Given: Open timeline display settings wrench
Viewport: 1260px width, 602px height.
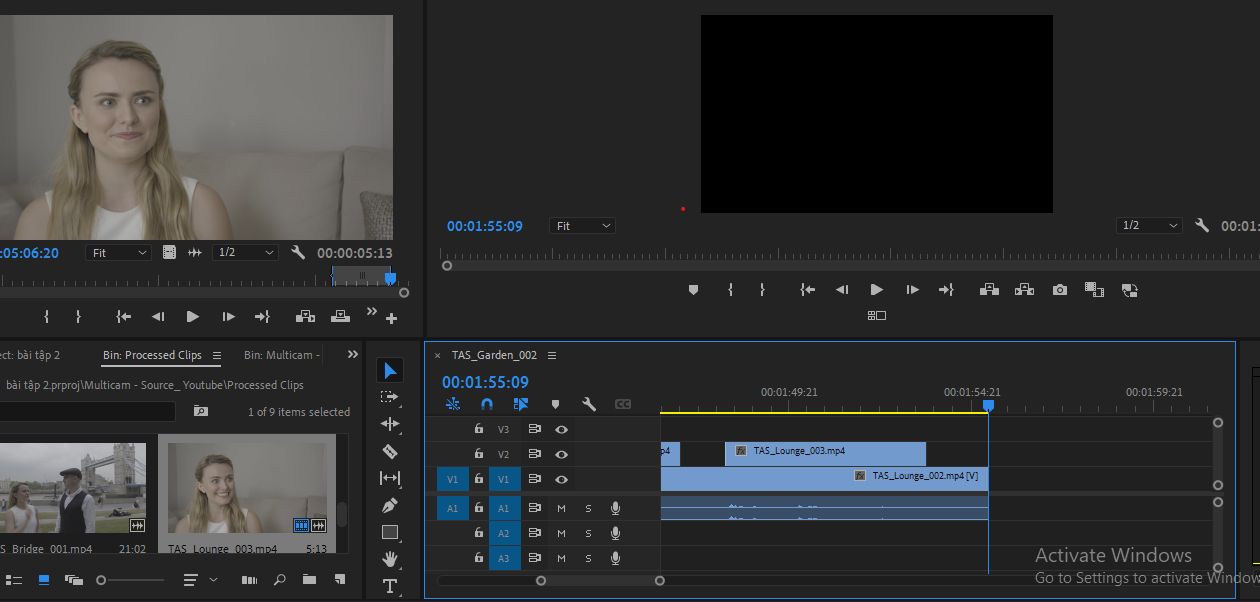Looking at the screenshot, I should 589,404.
